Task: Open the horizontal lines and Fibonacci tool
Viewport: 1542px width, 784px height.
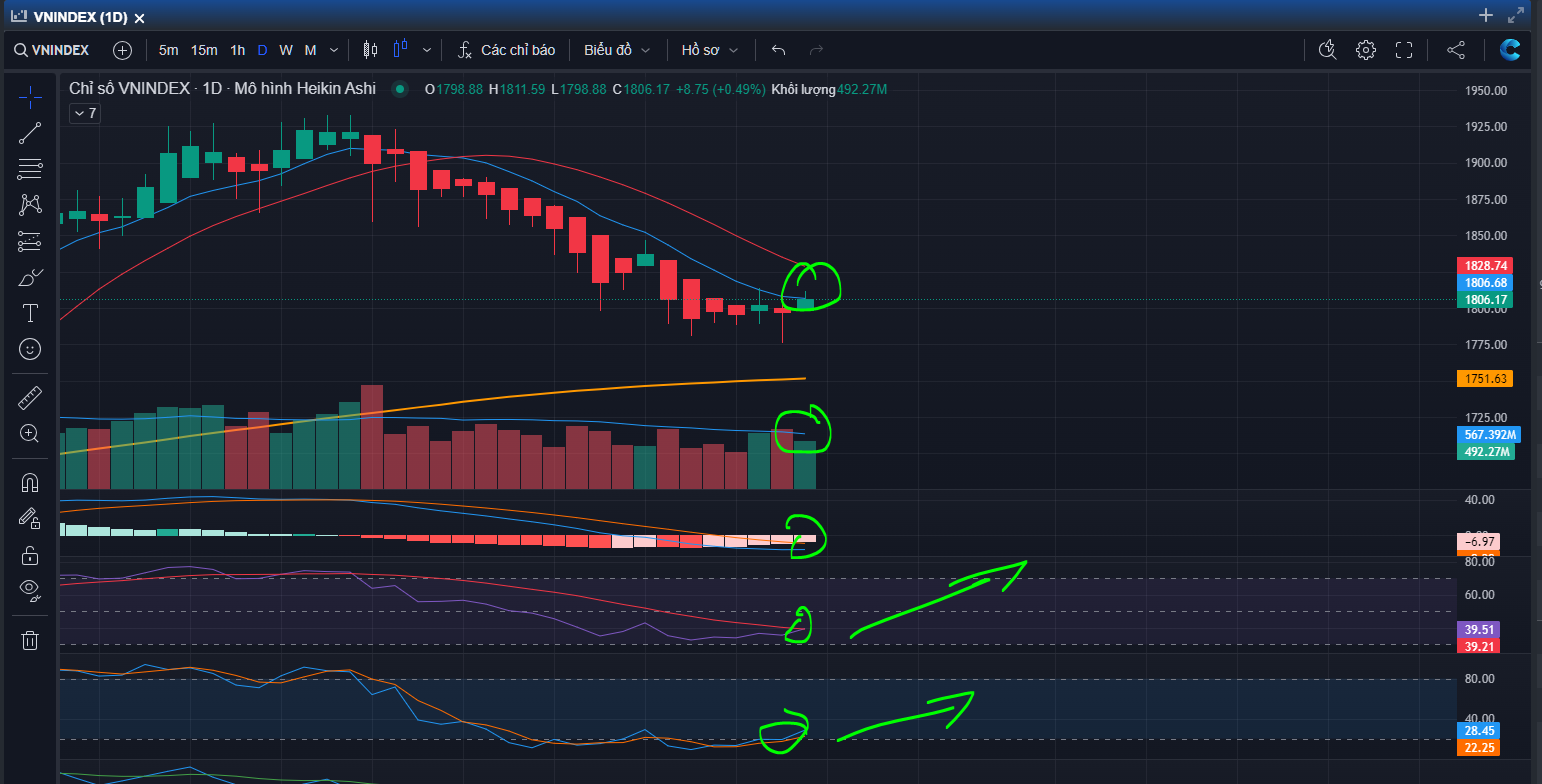Action: (30, 169)
